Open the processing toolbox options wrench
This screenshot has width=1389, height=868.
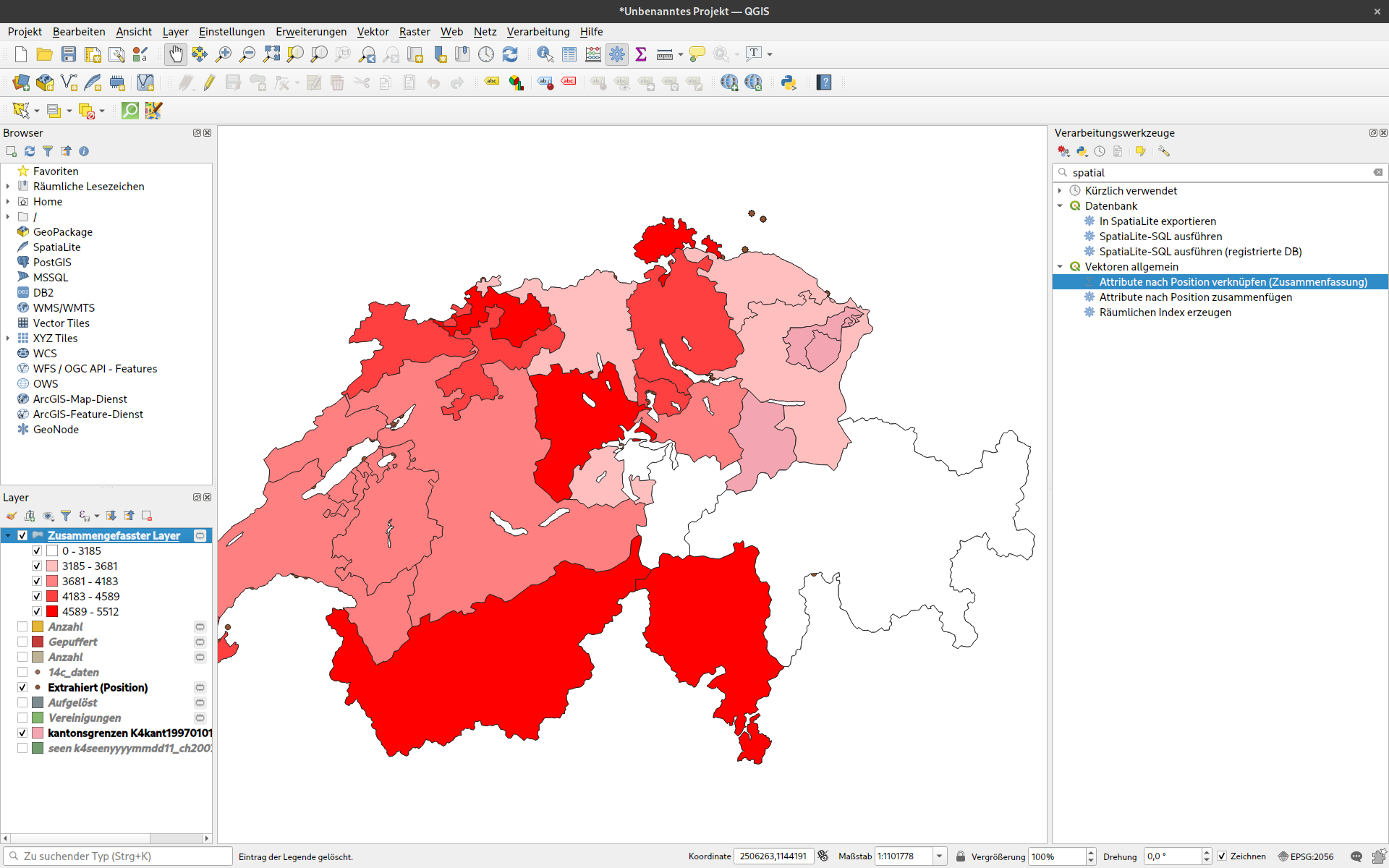[1163, 151]
